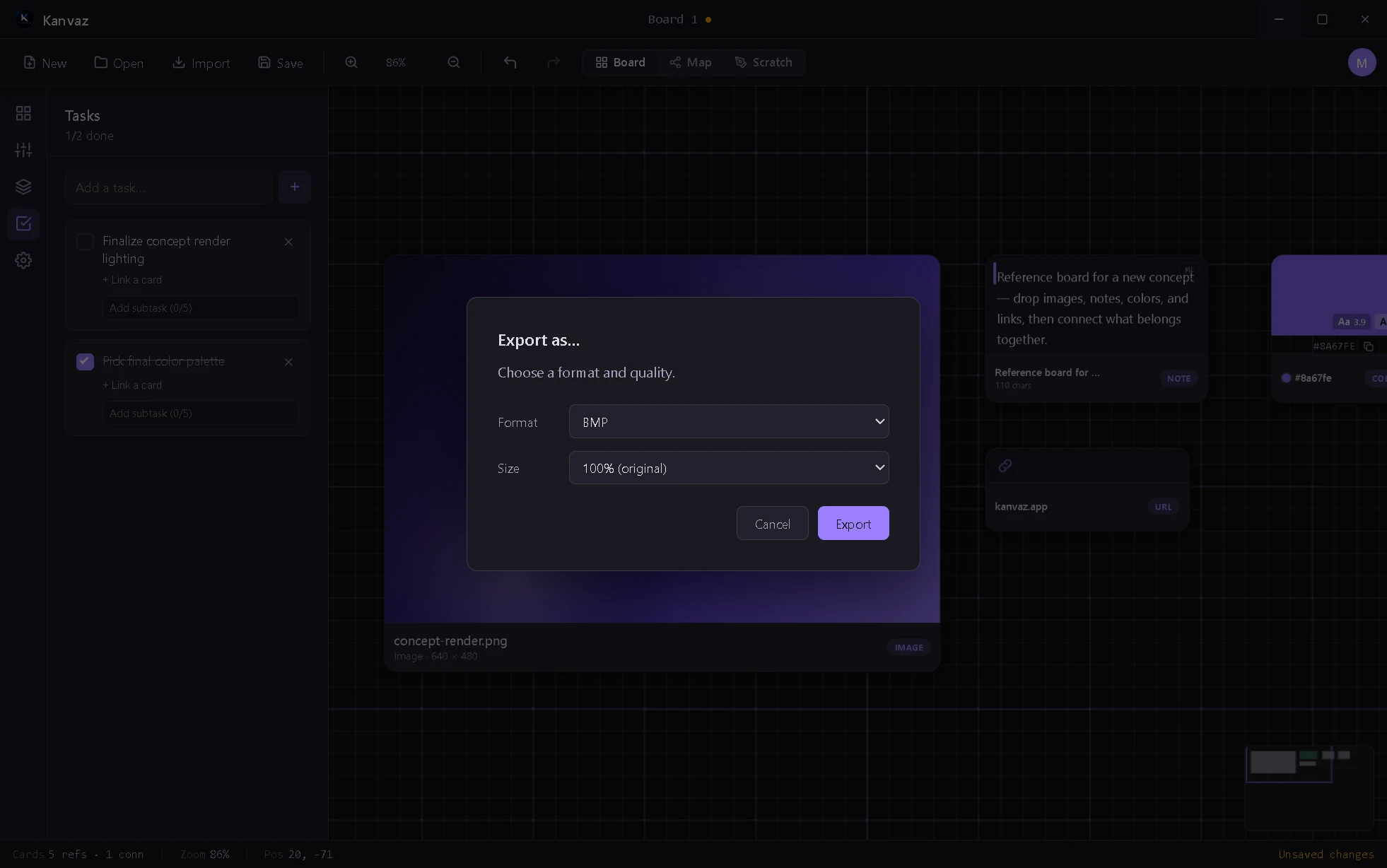Open the grid panel in the sidebar
This screenshot has width=1387, height=868.
click(23, 113)
